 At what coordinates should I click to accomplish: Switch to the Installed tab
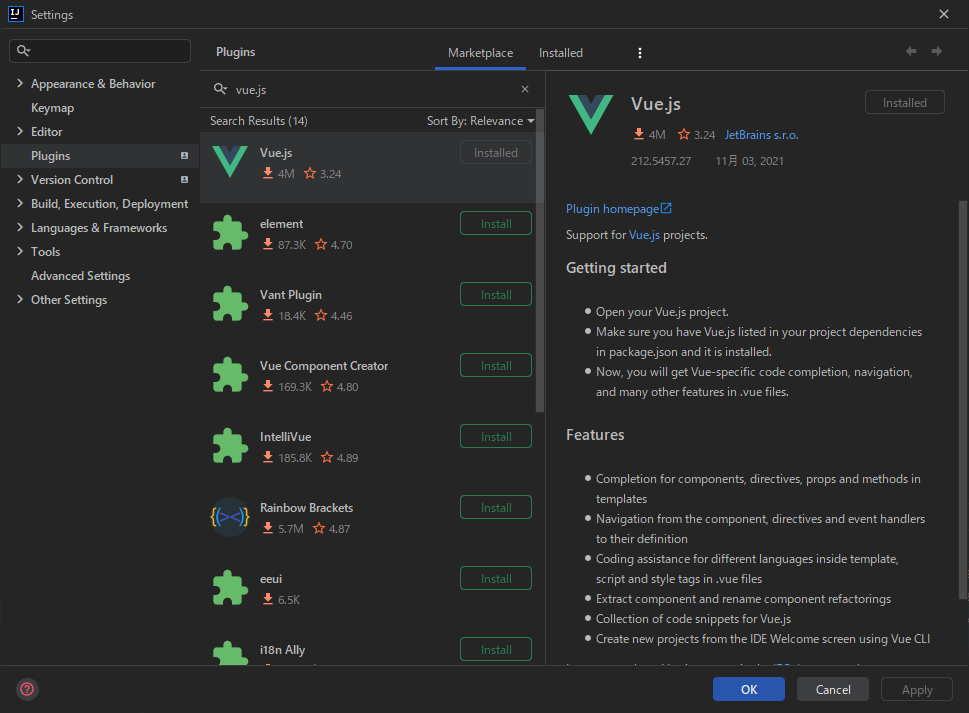pos(560,52)
